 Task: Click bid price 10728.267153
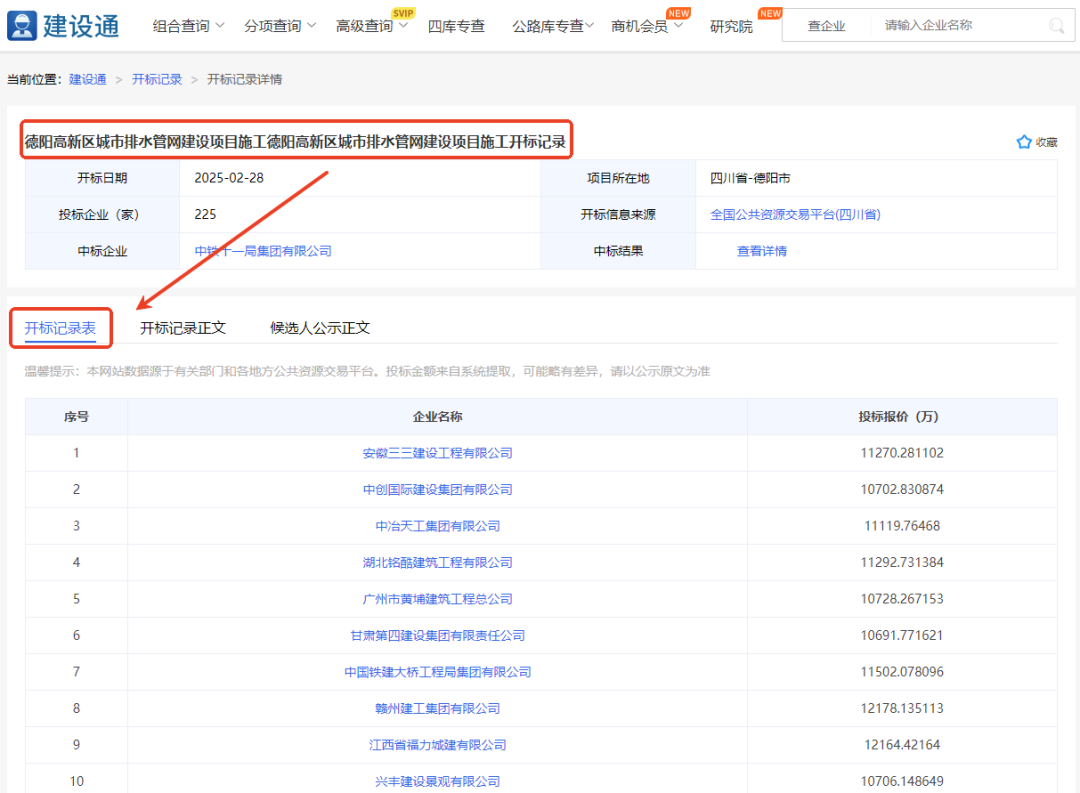pyautogui.click(x=902, y=599)
